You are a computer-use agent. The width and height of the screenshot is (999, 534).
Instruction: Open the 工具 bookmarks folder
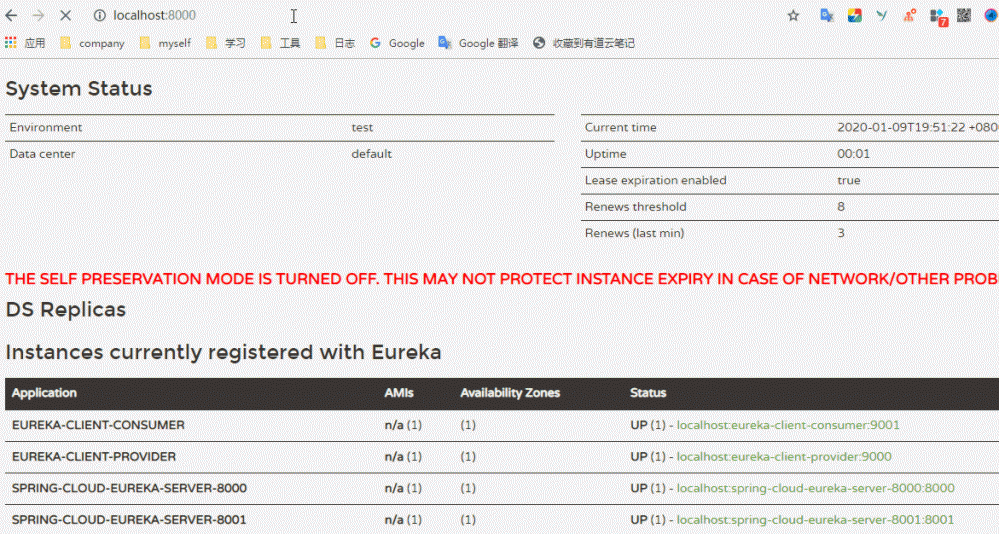pyautogui.click(x=280, y=43)
